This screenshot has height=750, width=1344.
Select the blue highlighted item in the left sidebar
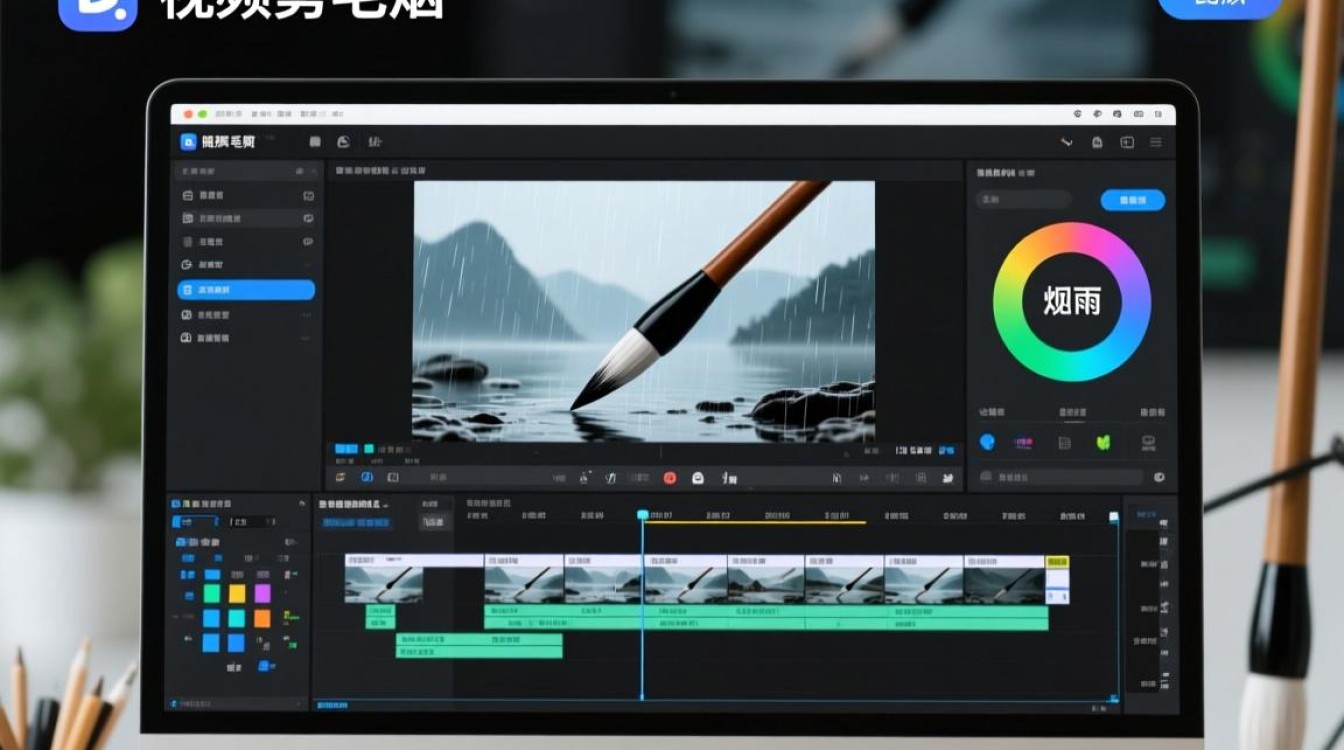click(x=246, y=290)
